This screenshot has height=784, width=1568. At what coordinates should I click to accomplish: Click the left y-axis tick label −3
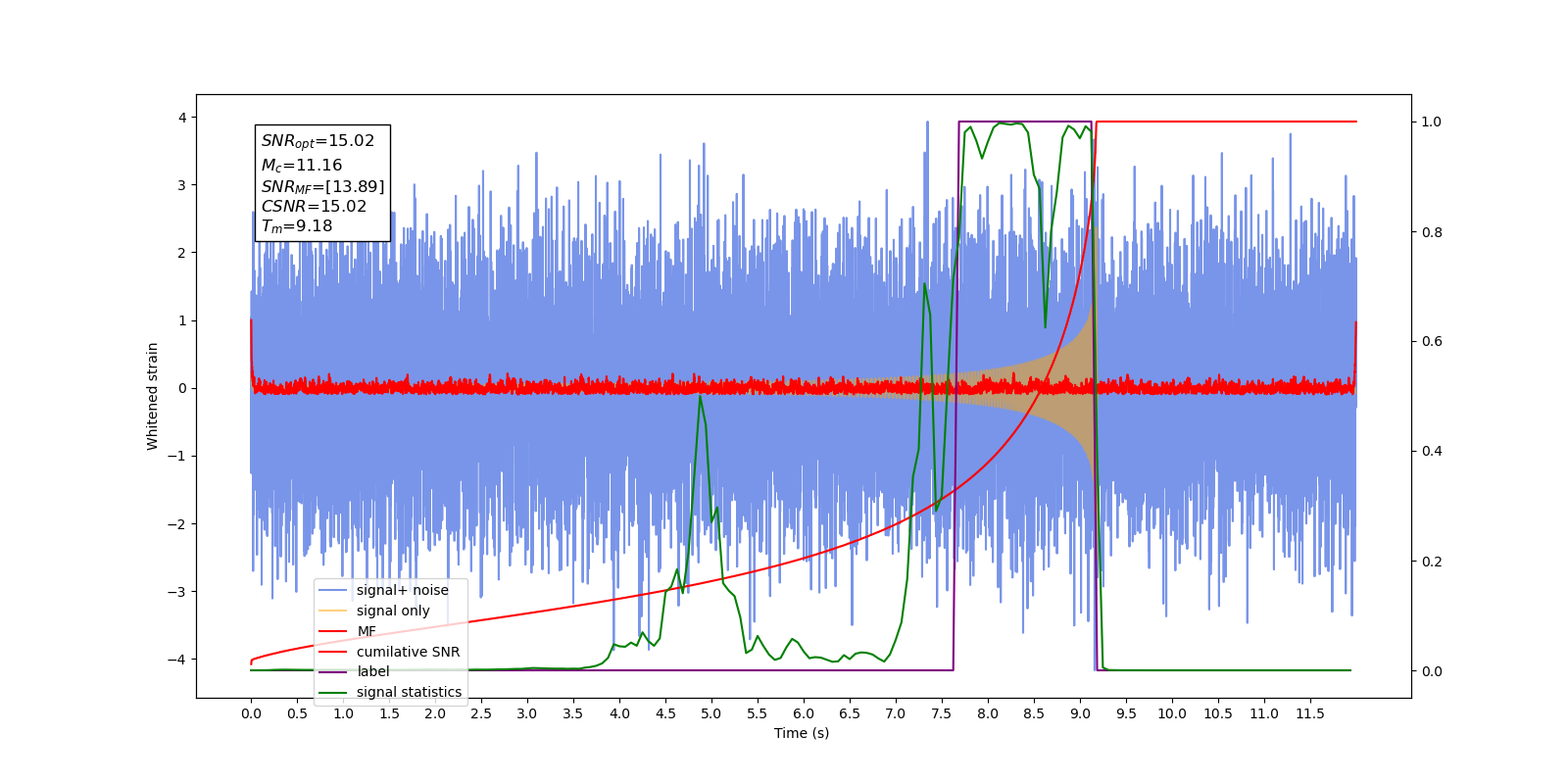tap(176, 592)
